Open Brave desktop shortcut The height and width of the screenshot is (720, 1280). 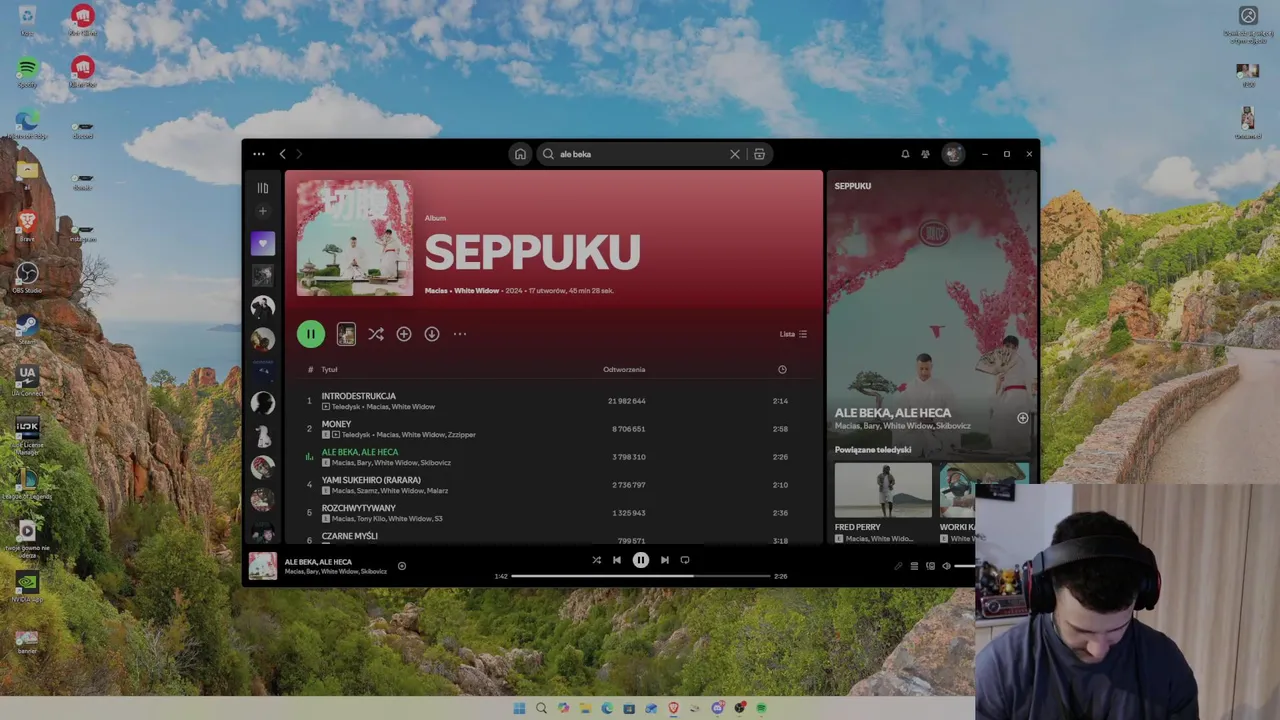27,226
